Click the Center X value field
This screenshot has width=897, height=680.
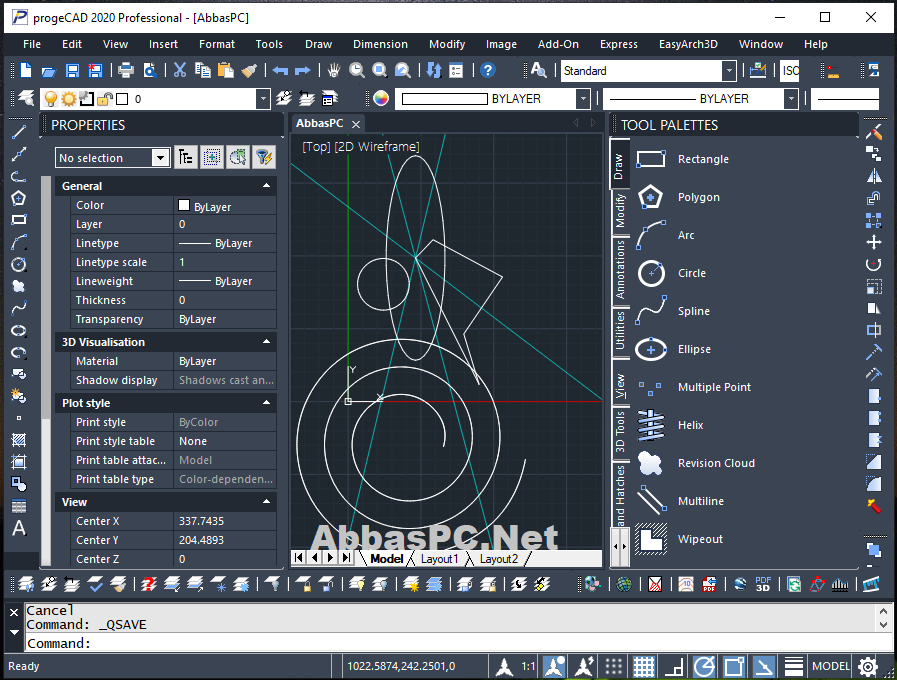click(x=225, y=521)
